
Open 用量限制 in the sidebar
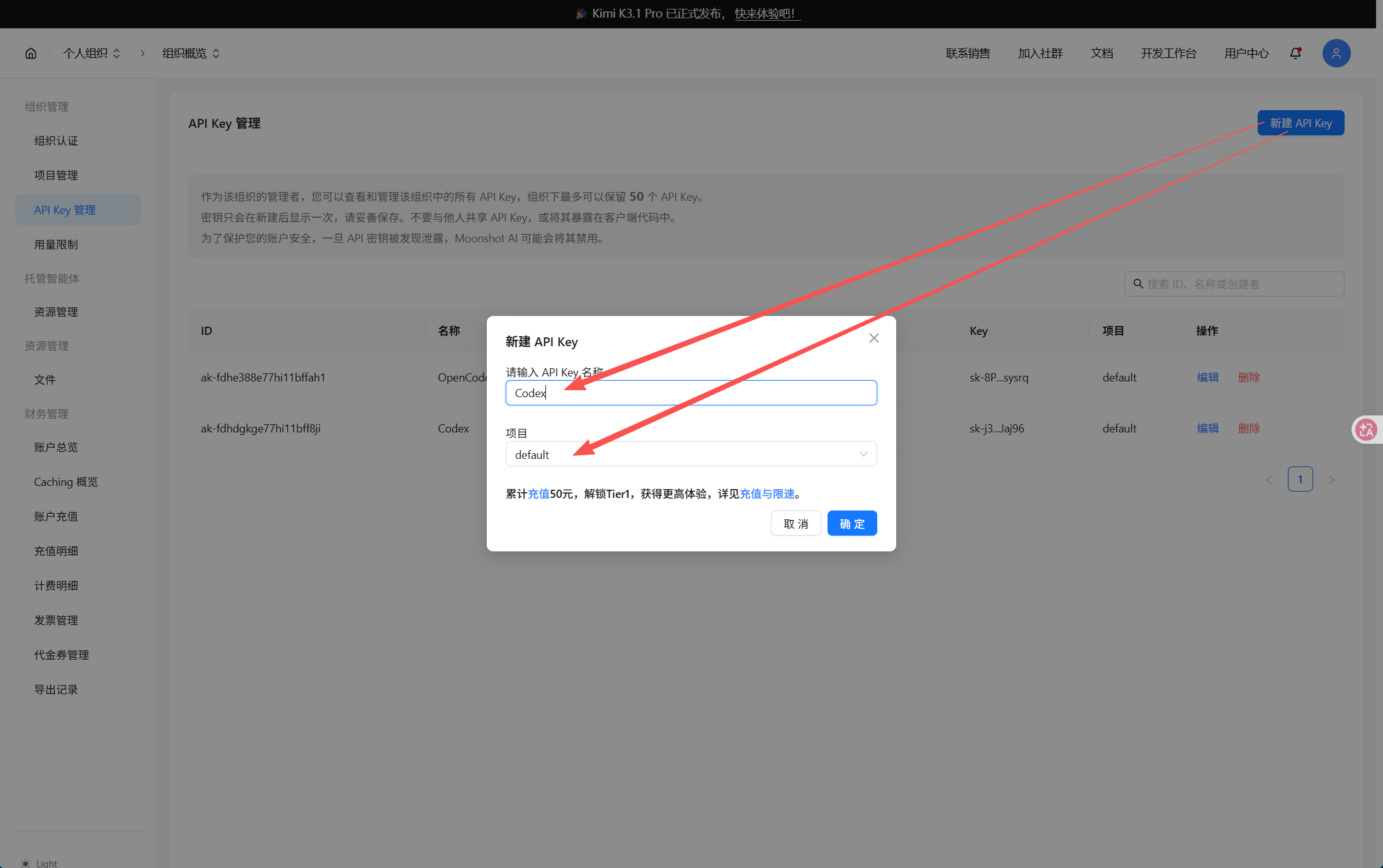[x=56, y=245]
